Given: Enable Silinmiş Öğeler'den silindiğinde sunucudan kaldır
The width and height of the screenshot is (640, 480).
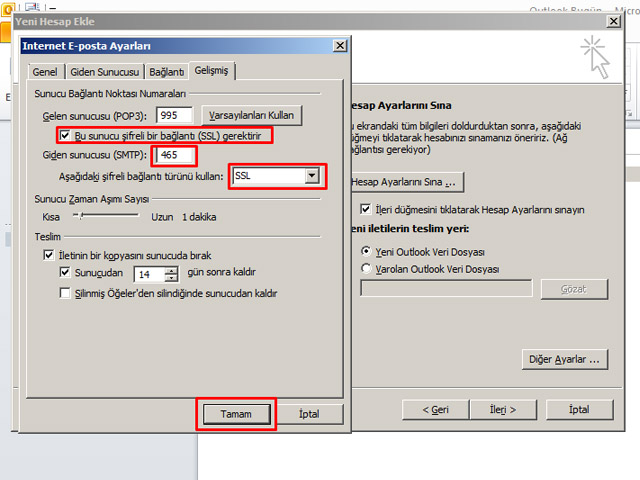Looking at the screenshot, I should pos(65,294).
